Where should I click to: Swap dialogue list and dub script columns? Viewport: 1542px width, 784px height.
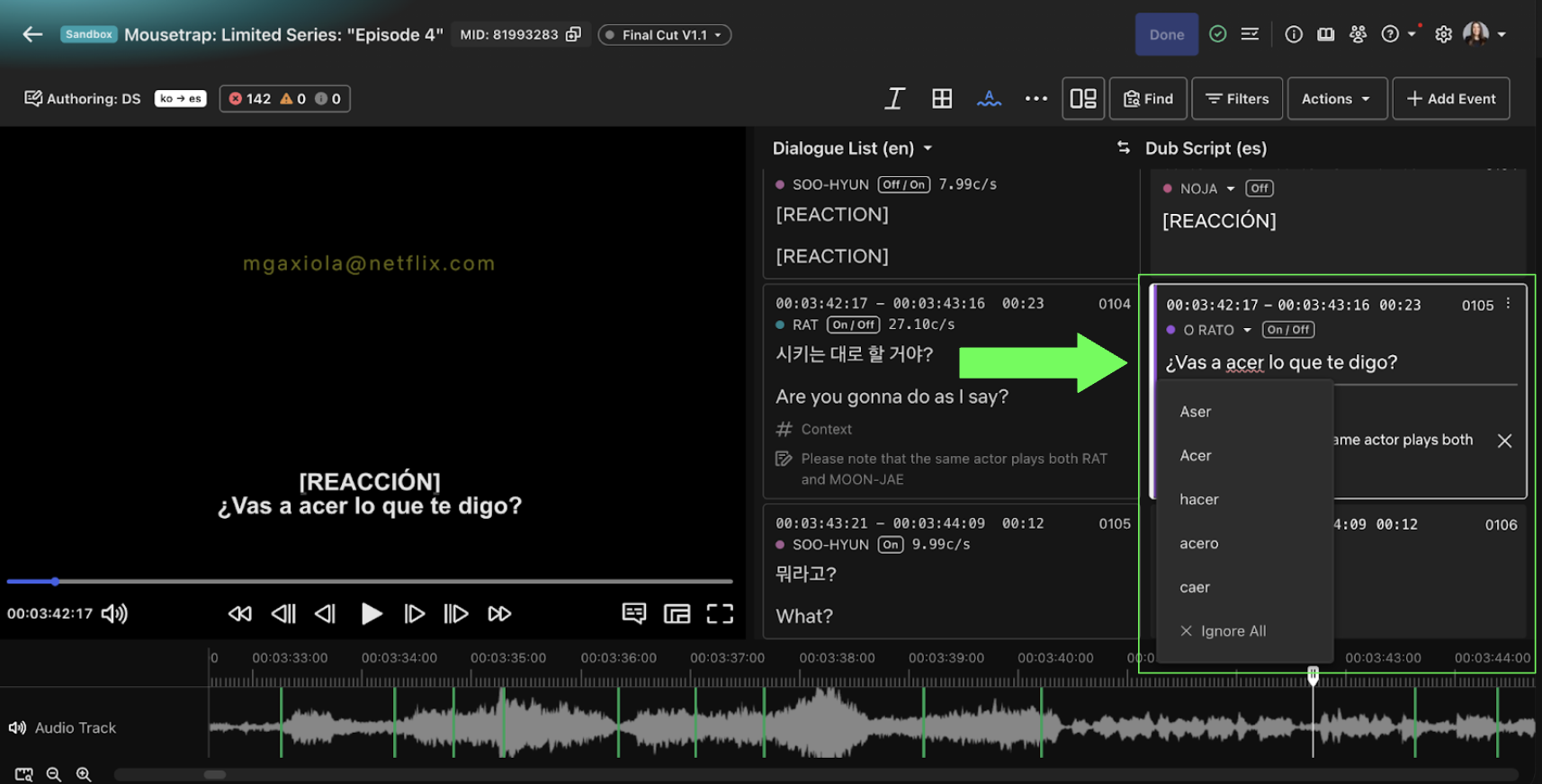[x=1123, y=147]
